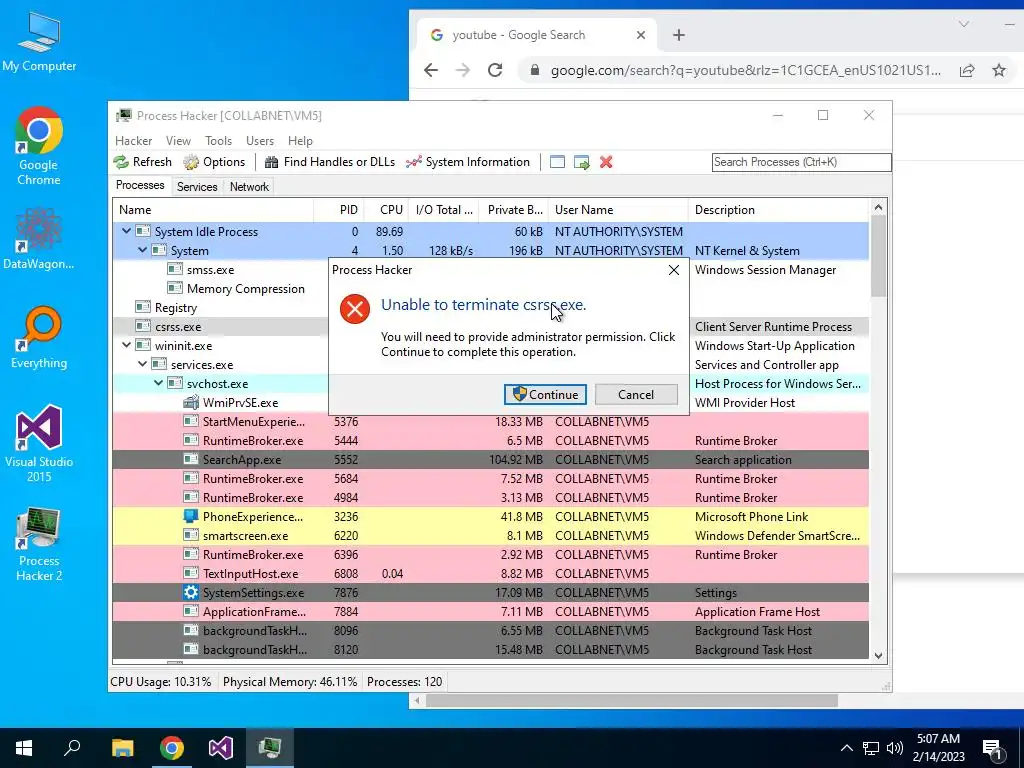The height and width of the screenshot is (768, 1024).
Task: Open the Tools menu
Action: (x=218, y=141)
